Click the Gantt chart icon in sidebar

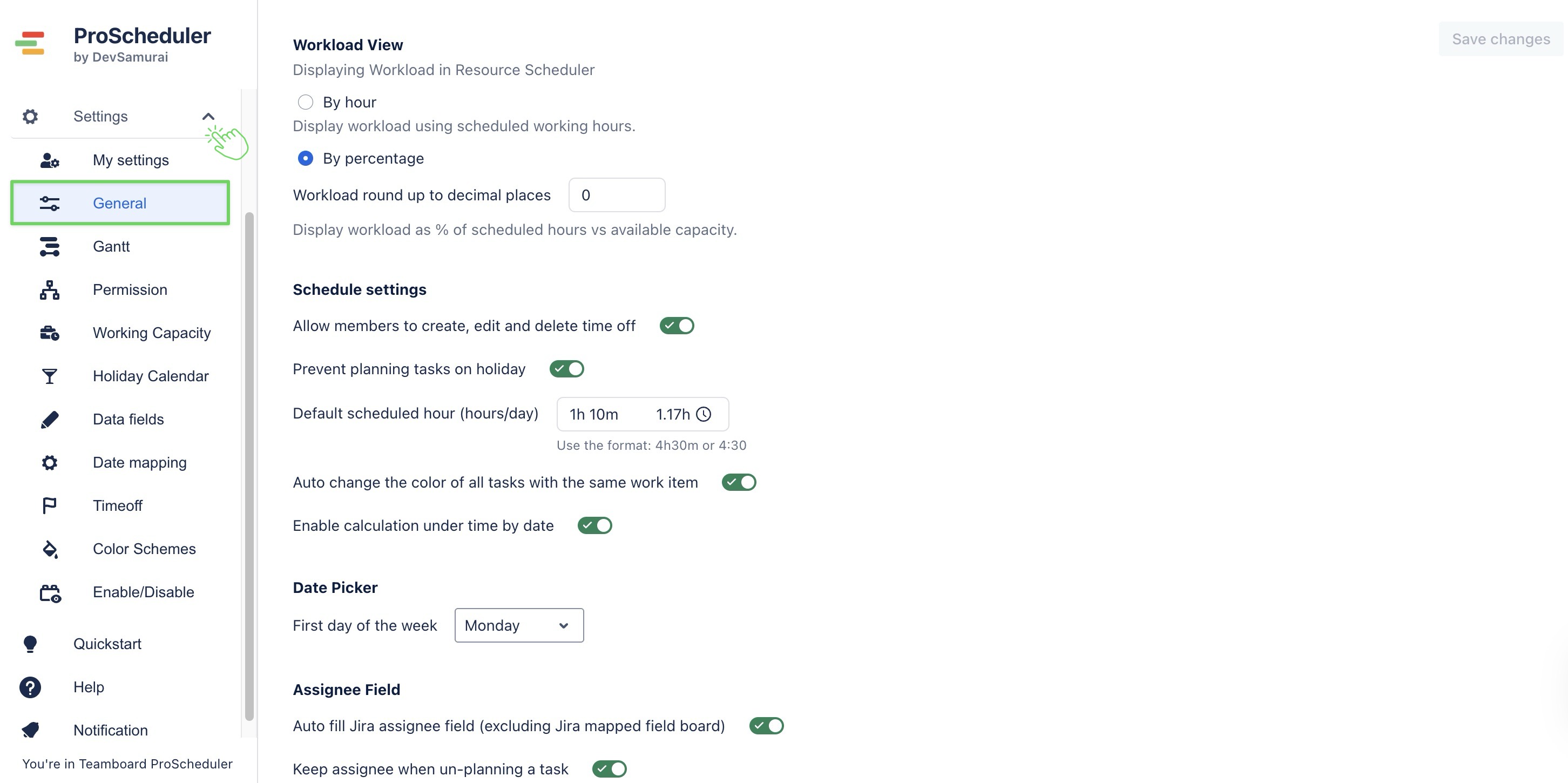pyautogui.click(x=49, y=247)
